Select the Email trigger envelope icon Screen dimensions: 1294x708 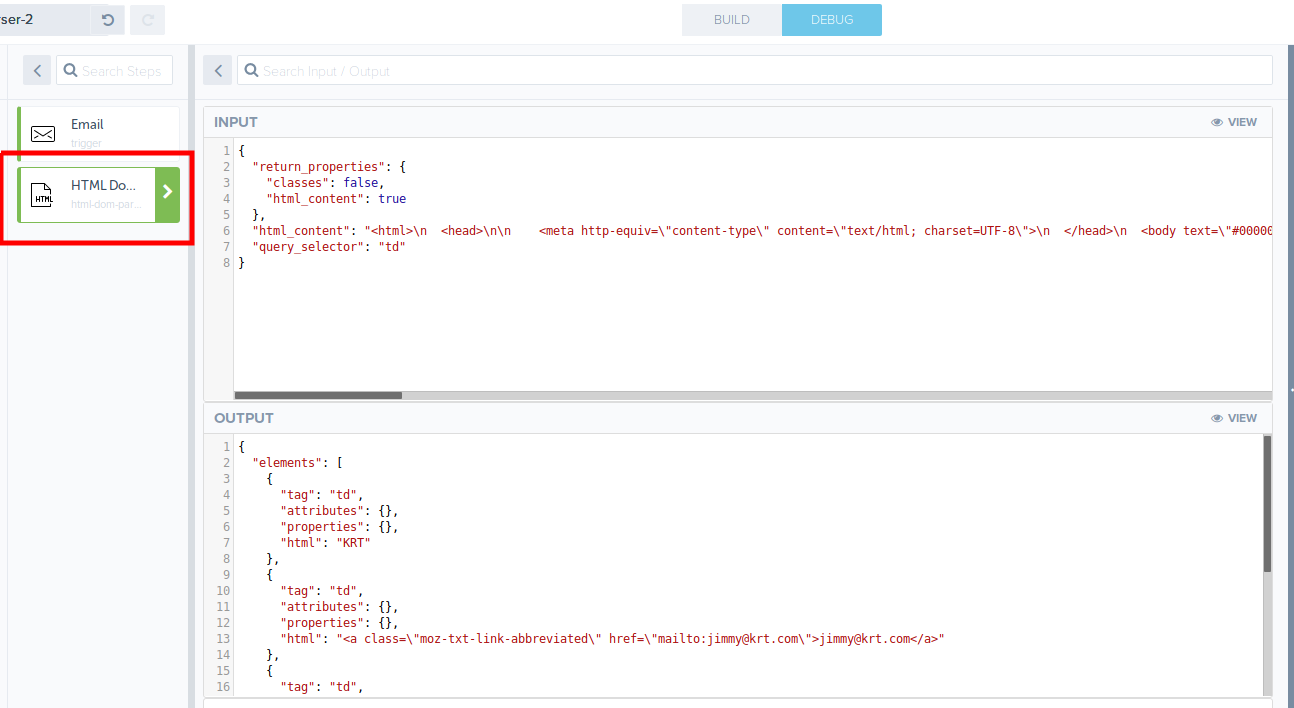pyautogui.click(x=41, y=133)
